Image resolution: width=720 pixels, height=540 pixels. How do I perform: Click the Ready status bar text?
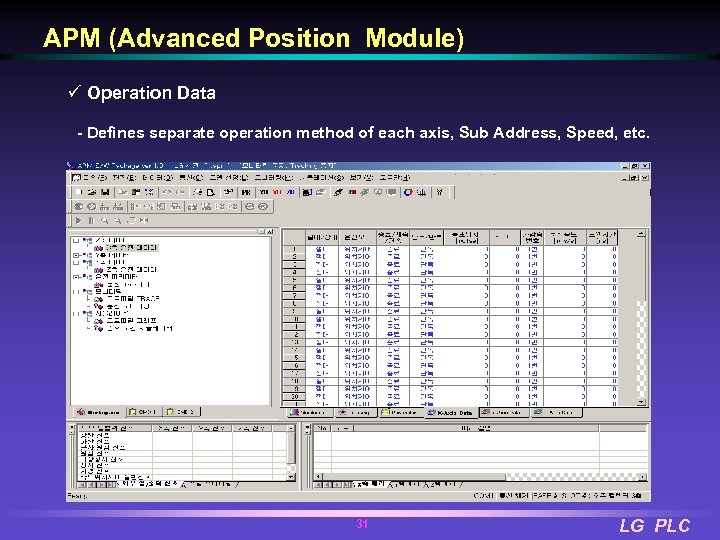coord(77,496)
